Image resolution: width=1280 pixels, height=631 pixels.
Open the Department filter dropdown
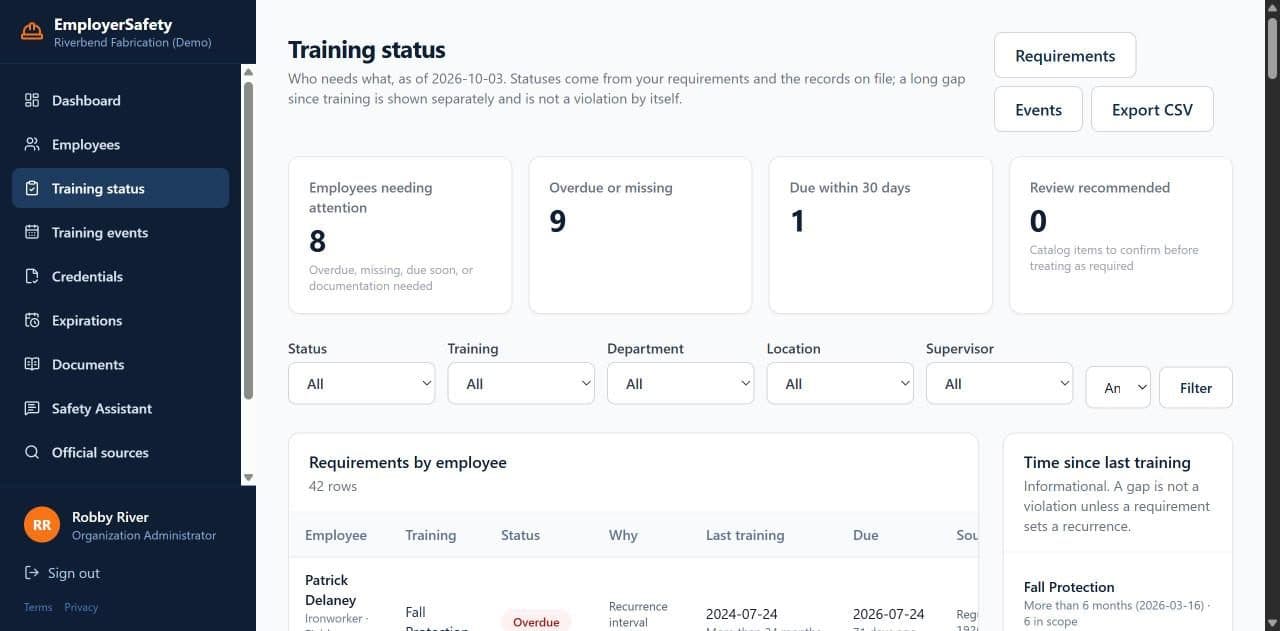pos(680,384)
